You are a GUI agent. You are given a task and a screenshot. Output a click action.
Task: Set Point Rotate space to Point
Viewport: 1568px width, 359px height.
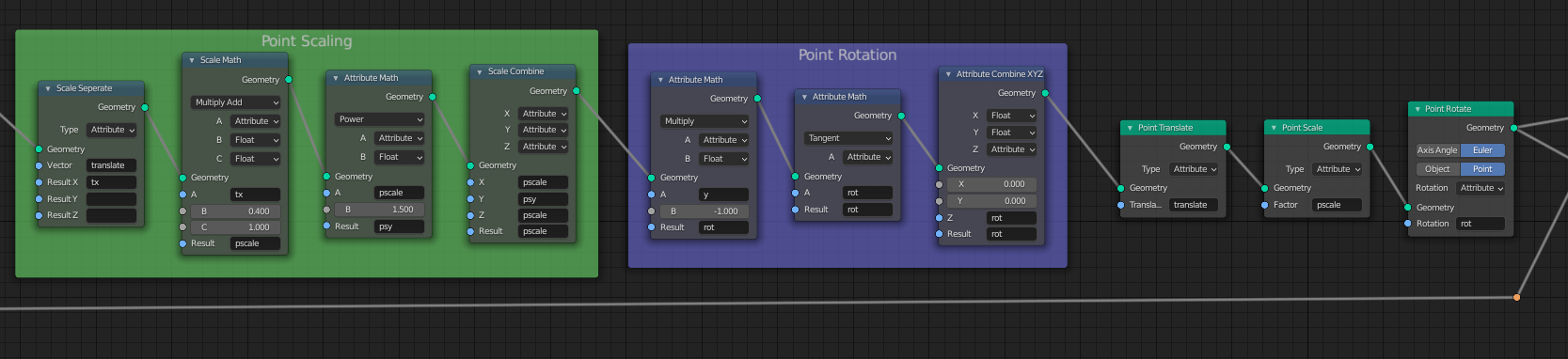pos(1482,169)
